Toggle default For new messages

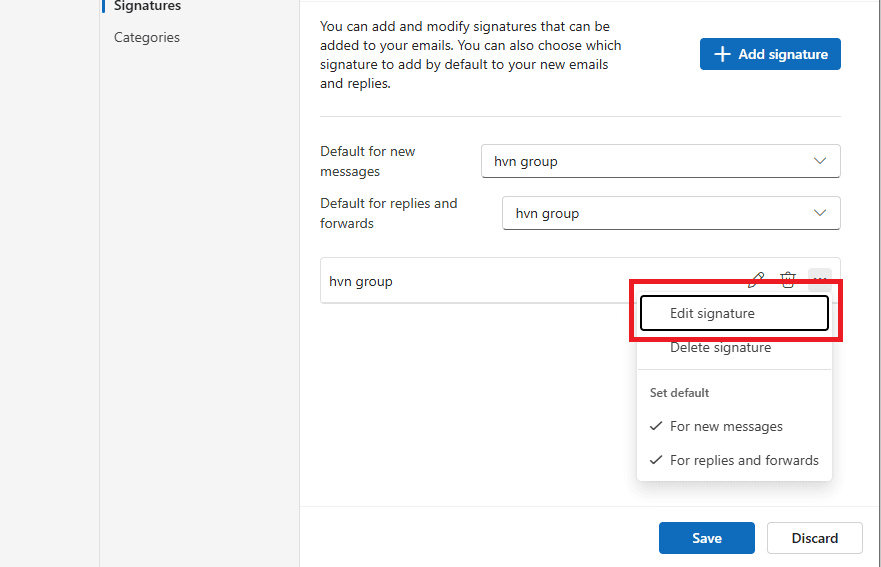[x=734, y=426]
